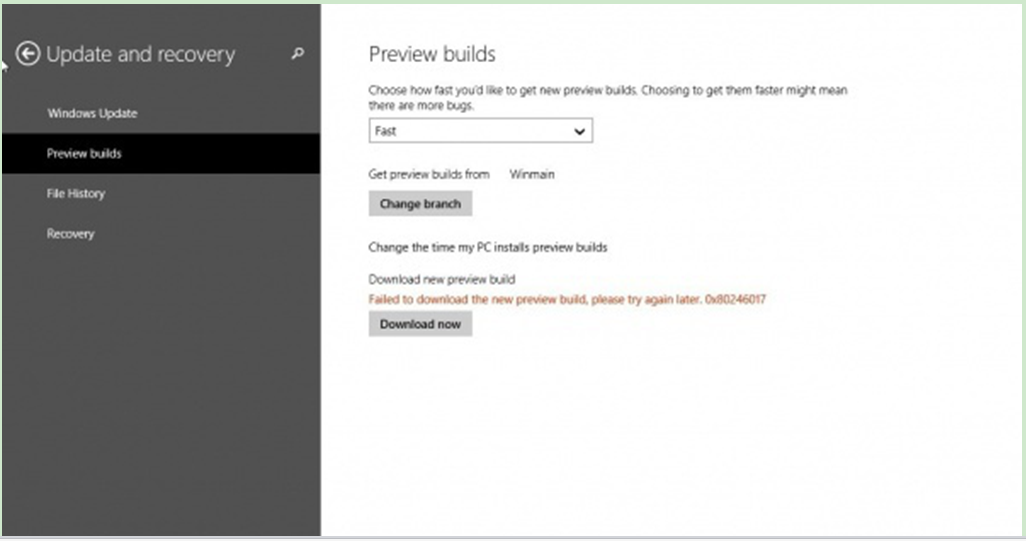The height and width of the screenshot is (541, 1026).
Task: Click the 'Download new preview build' label
Action: (442, 280)
